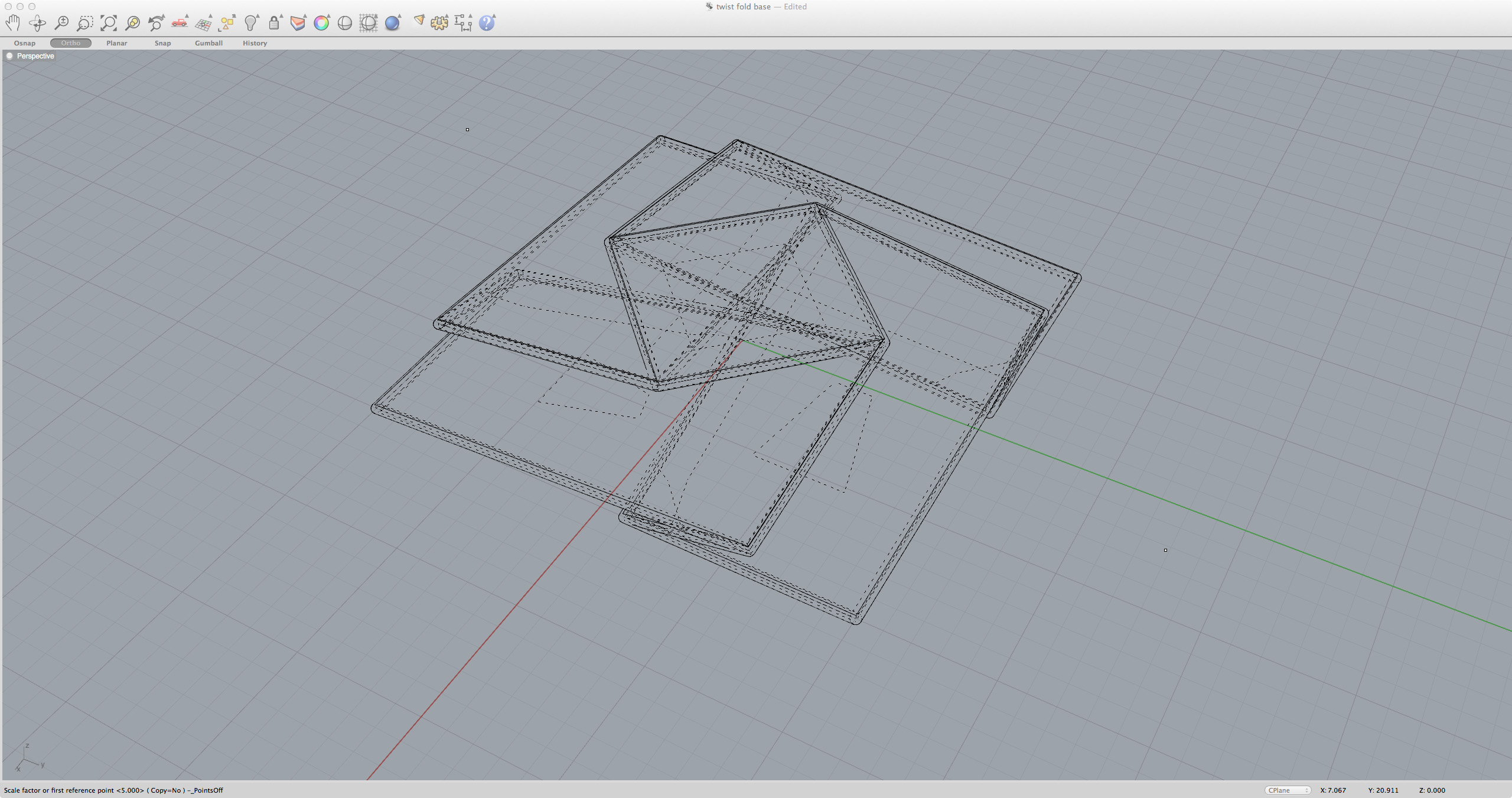
Task: Click the command prompt line
Action: [113, 790]
